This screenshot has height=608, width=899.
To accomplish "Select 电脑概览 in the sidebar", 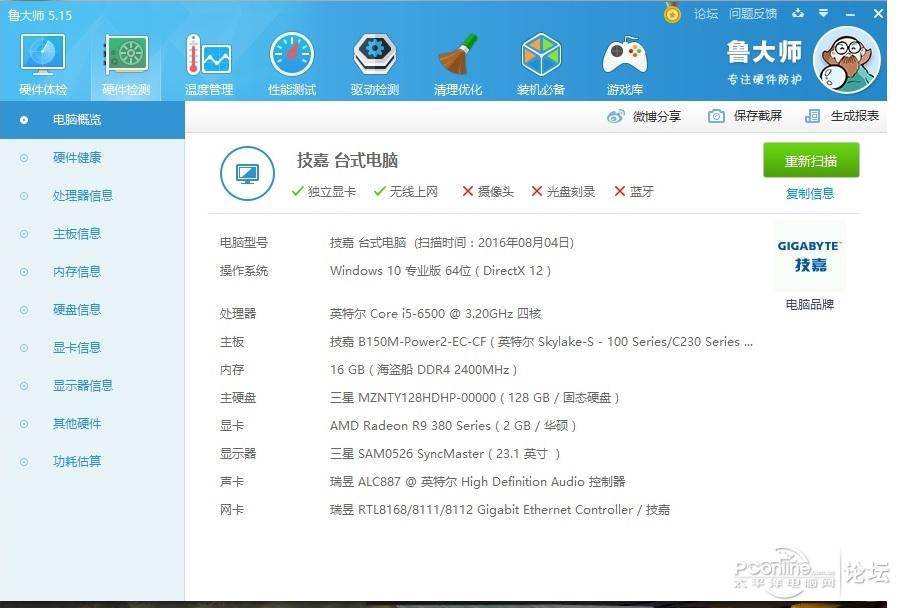I will 92,120.
